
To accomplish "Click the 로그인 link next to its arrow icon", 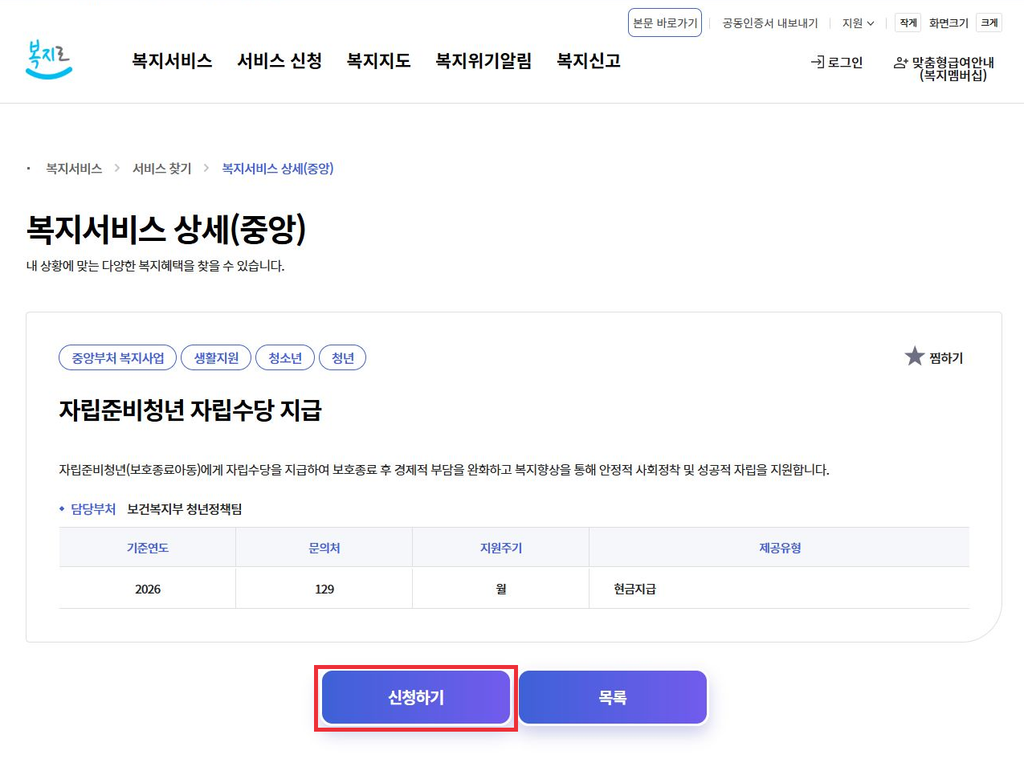I will 837,62.
